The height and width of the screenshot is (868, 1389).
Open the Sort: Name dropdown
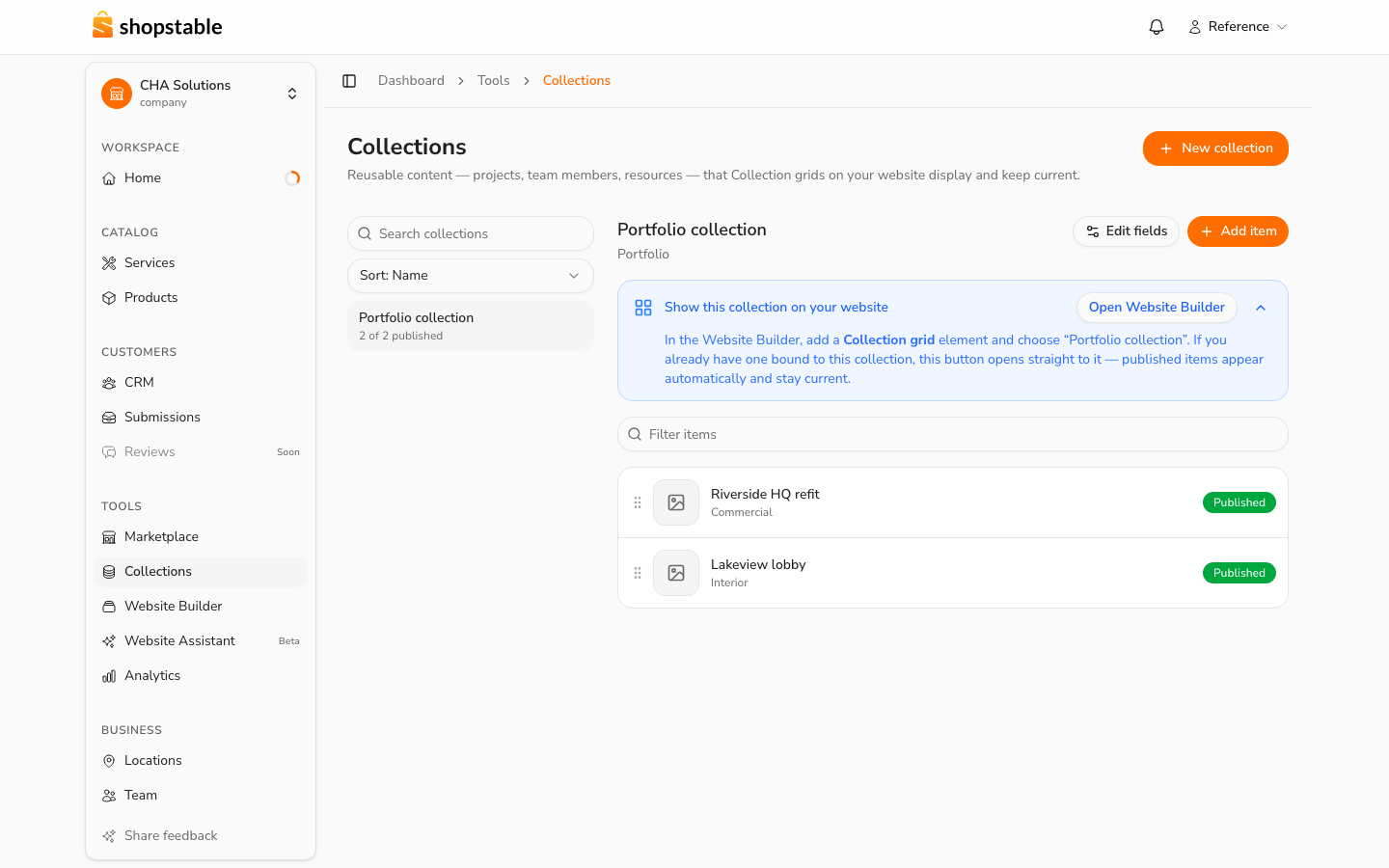coord(471,276)
